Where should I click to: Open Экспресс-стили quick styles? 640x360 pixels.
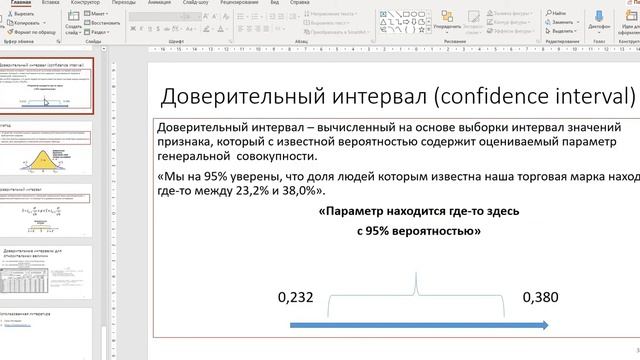click(473, 23)
